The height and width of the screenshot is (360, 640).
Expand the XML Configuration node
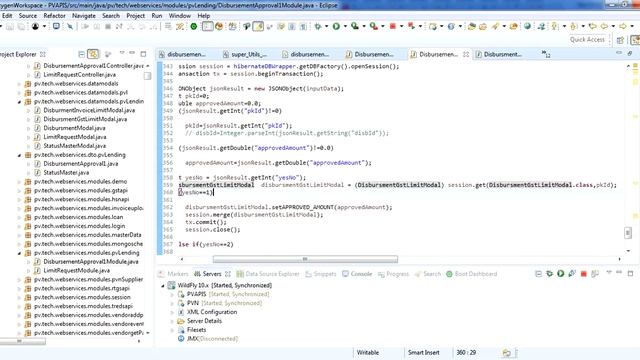172,312
